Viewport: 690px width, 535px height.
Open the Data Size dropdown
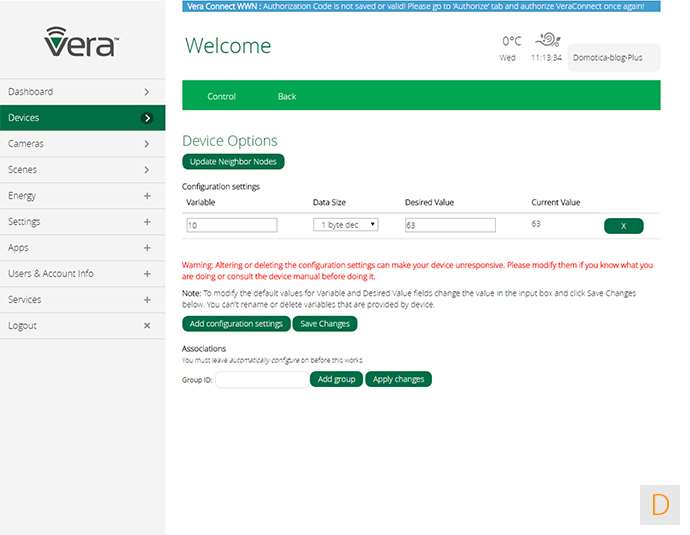point(345,225)
